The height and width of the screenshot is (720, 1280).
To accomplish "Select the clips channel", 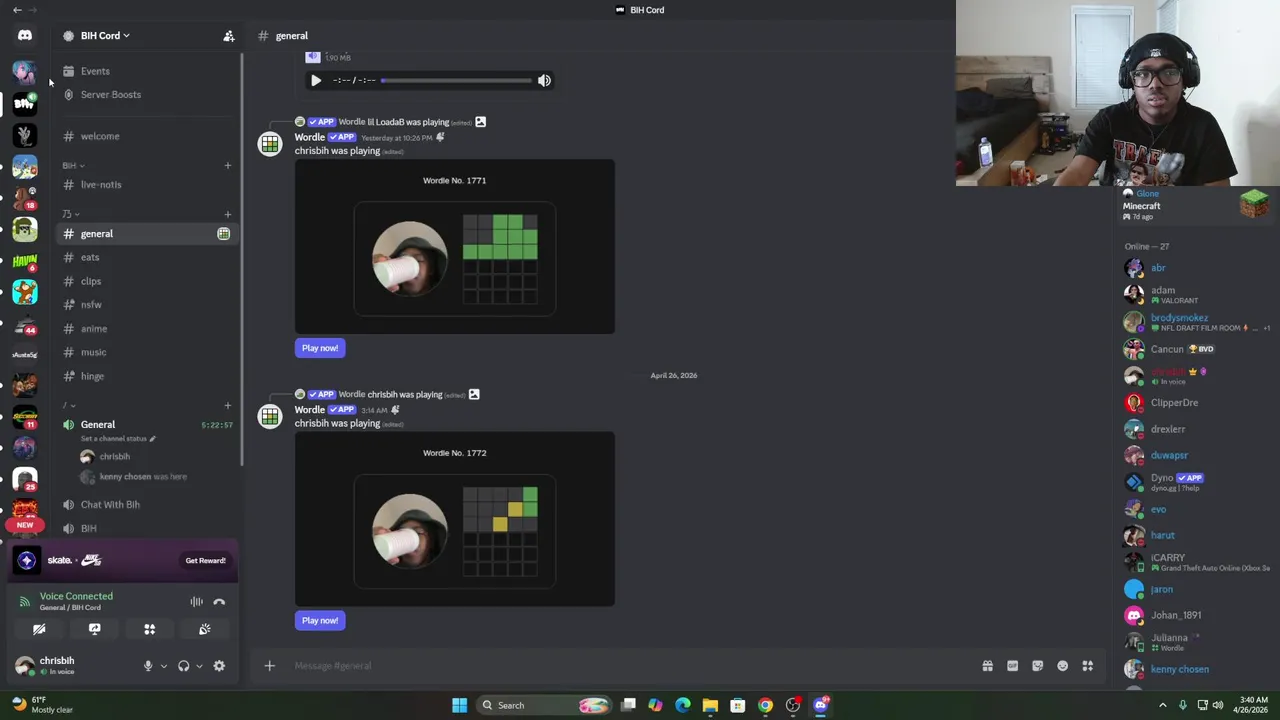I will click(91, 281).
